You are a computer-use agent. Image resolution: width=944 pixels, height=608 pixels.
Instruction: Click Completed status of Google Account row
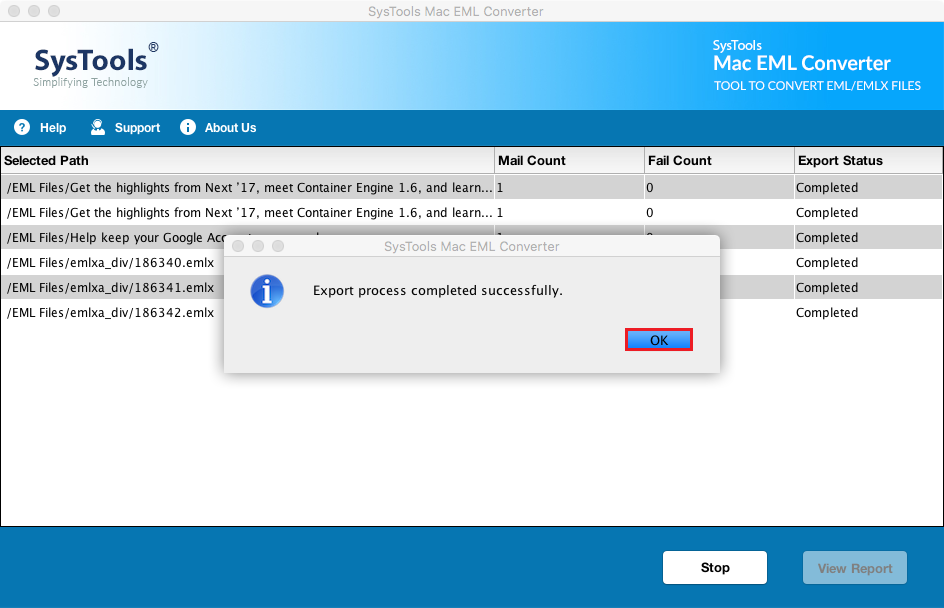click(x=827, y=238)
